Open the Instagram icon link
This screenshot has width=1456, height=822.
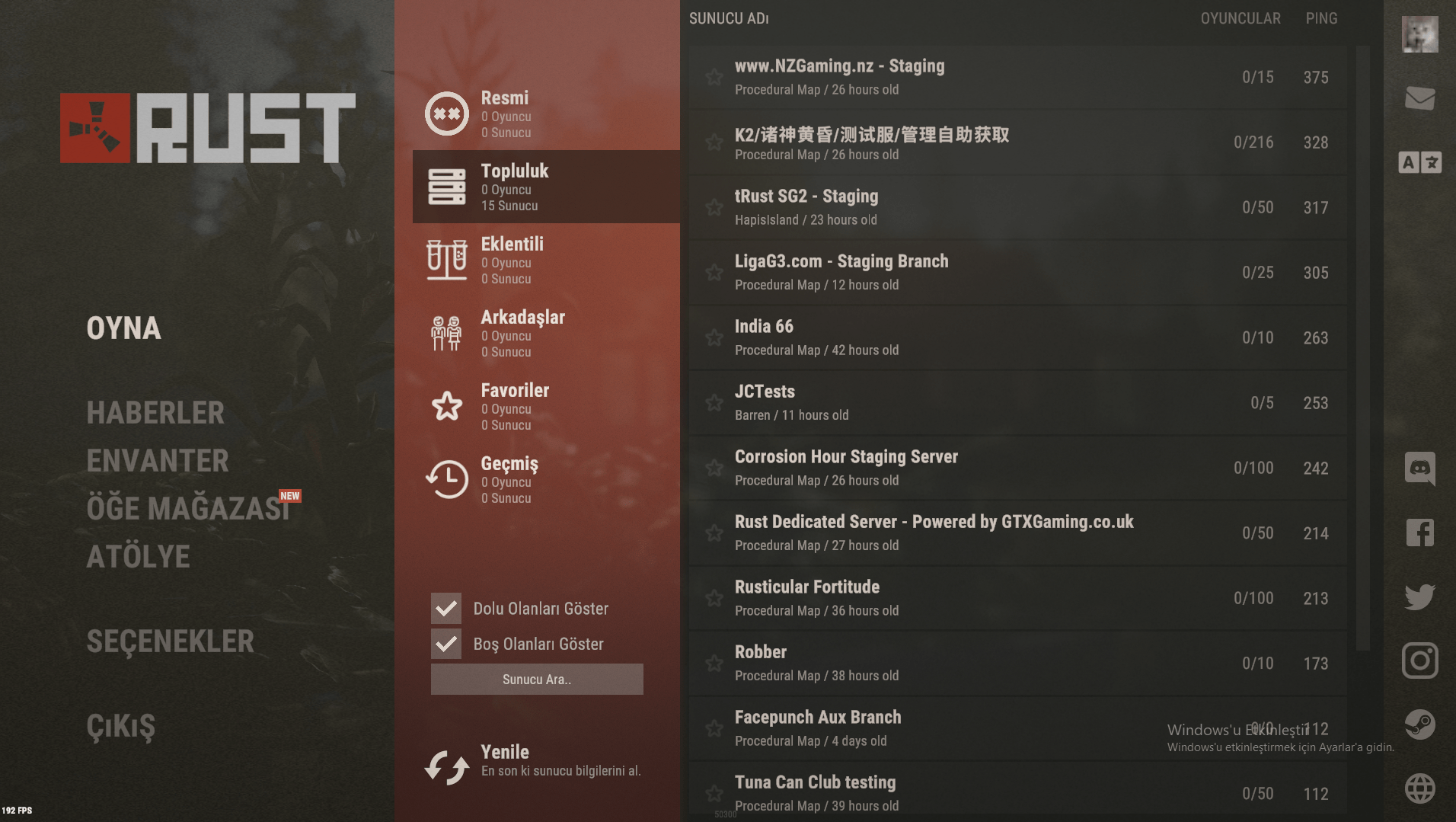1420,660
